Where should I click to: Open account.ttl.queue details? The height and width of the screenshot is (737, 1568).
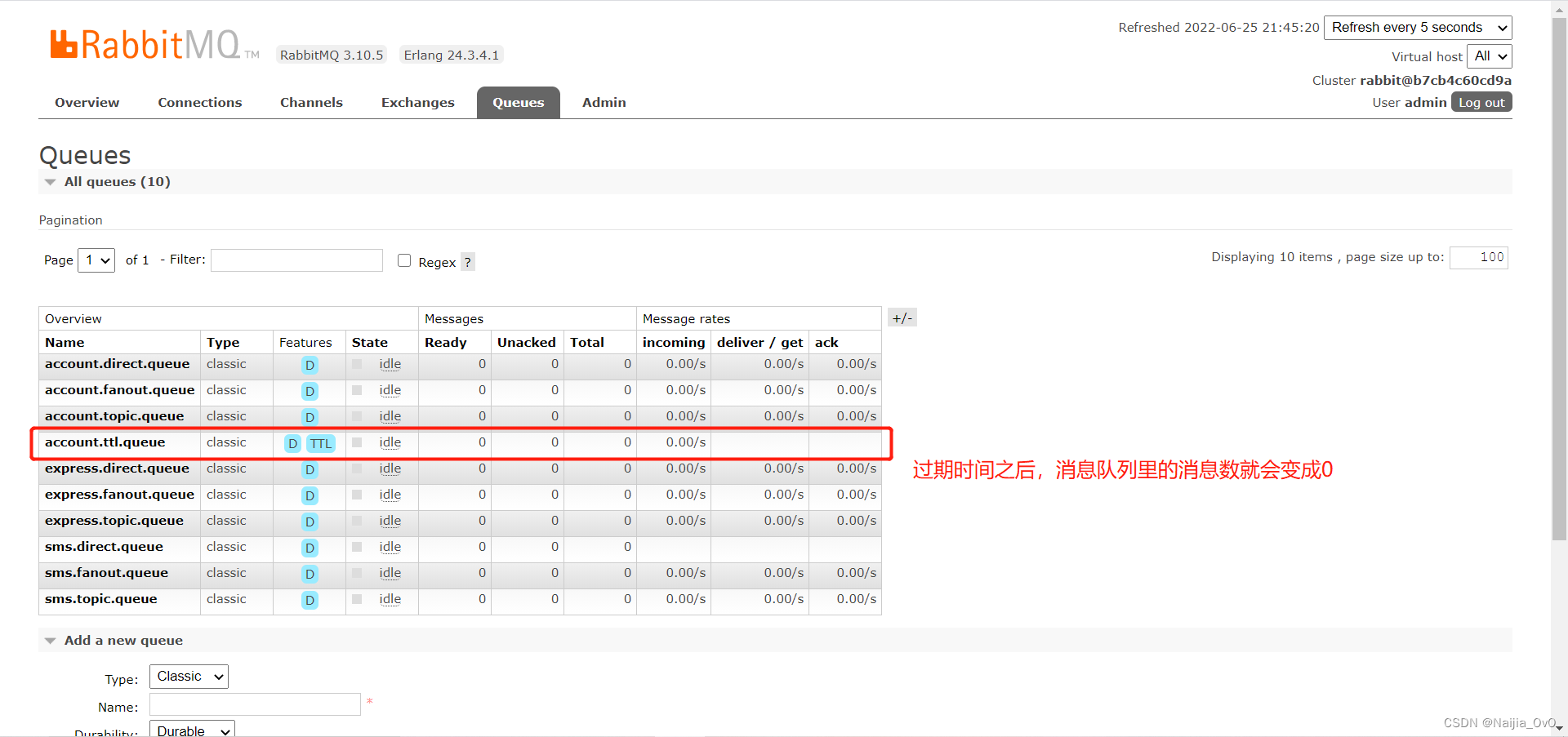point(105,442)
